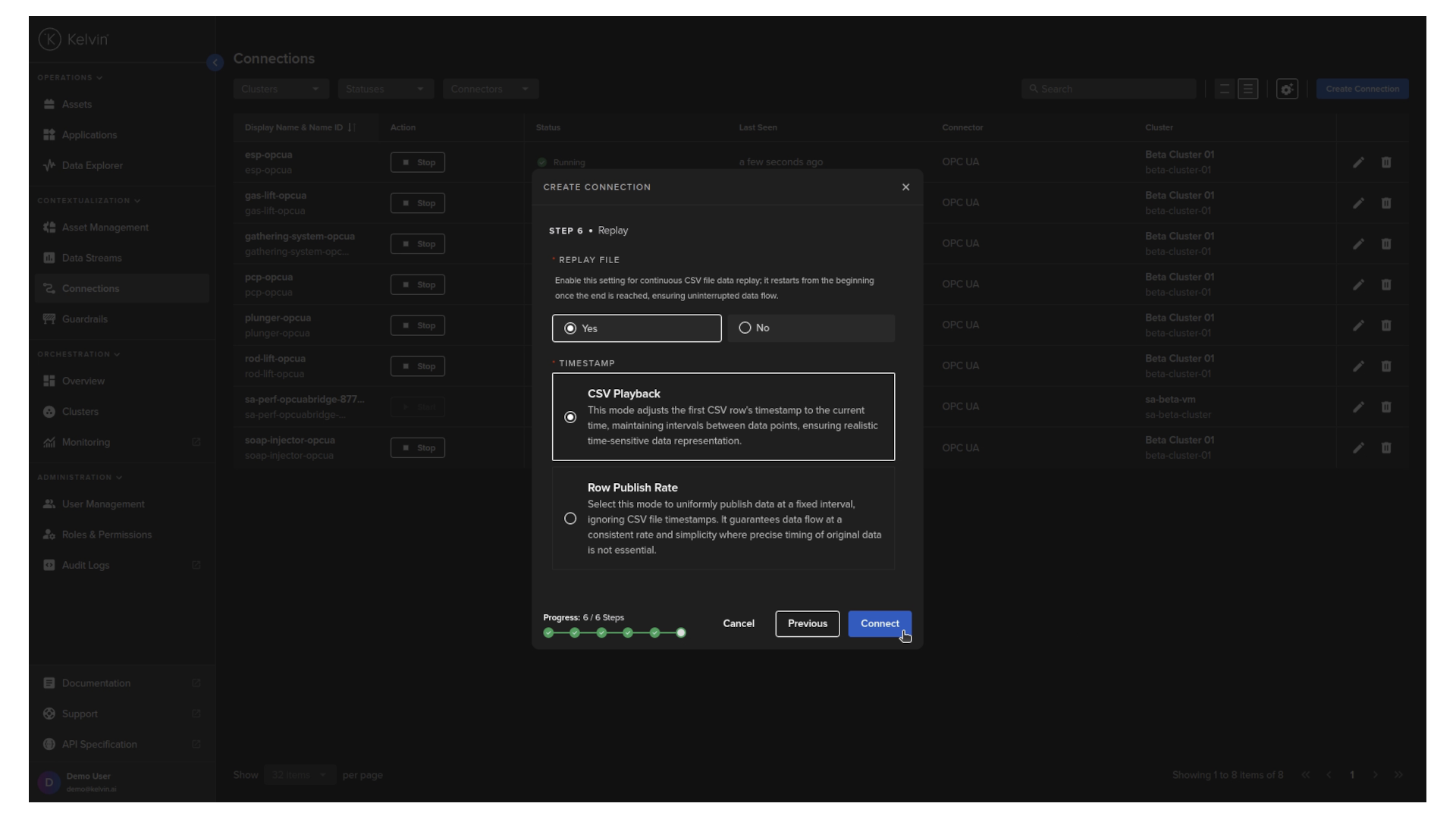Open Guardrails in the sidebar
Screen dimensions: 1456x819
(x=84, y=319)
